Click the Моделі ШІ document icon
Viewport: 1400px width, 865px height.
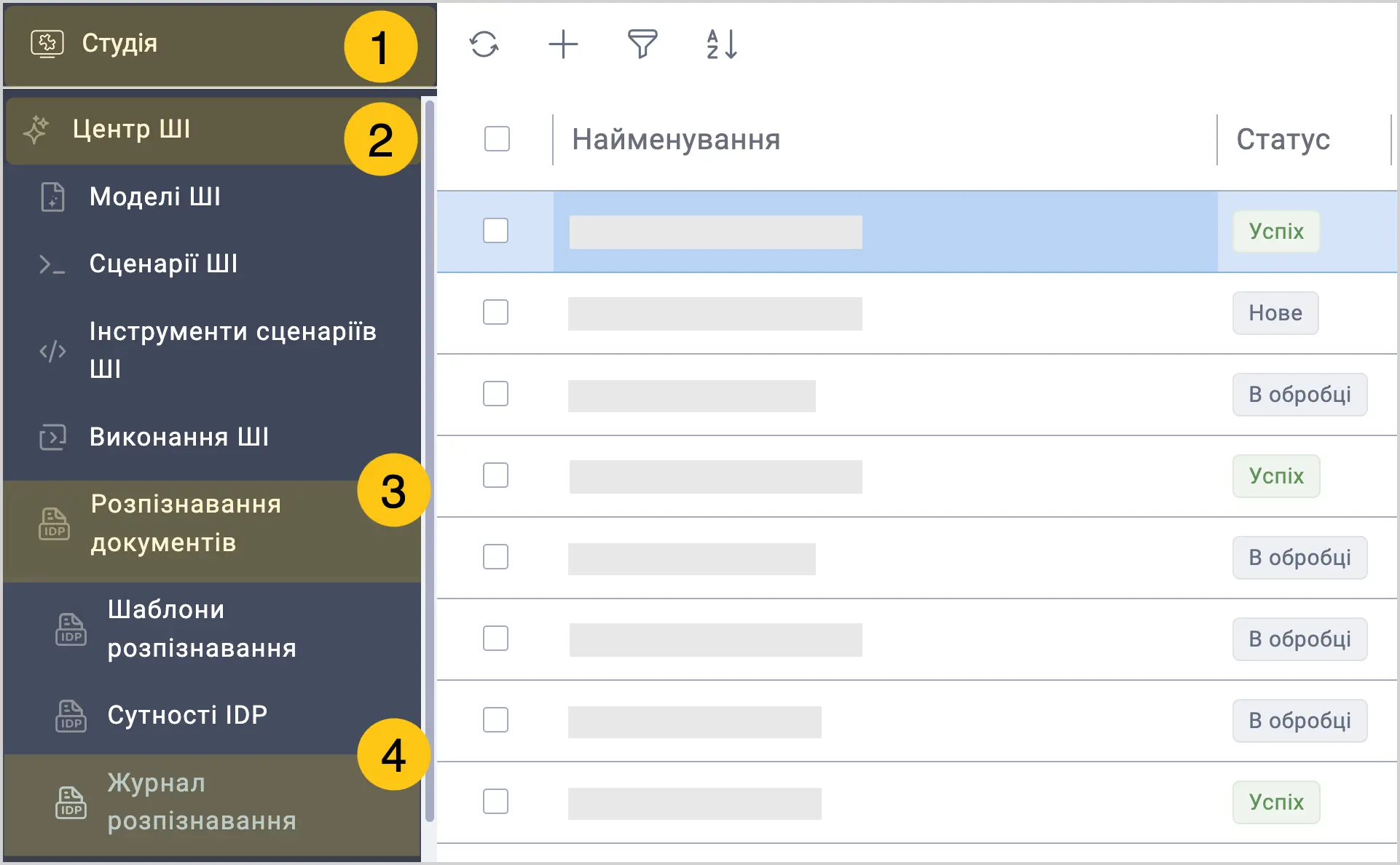(52, 197)
